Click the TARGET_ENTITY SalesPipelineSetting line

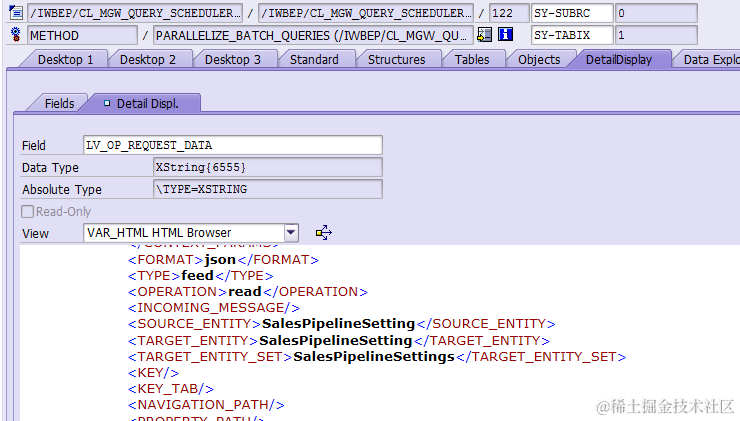point(339,340)
